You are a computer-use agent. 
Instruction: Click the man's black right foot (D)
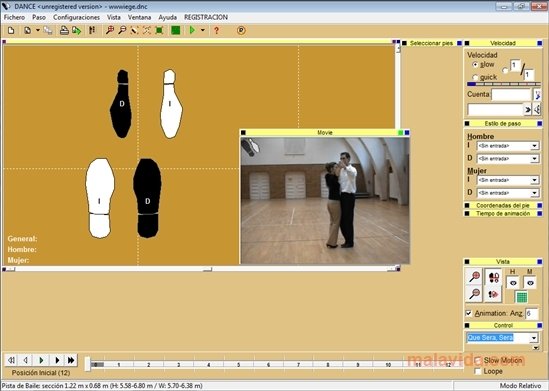coord(147,198)
